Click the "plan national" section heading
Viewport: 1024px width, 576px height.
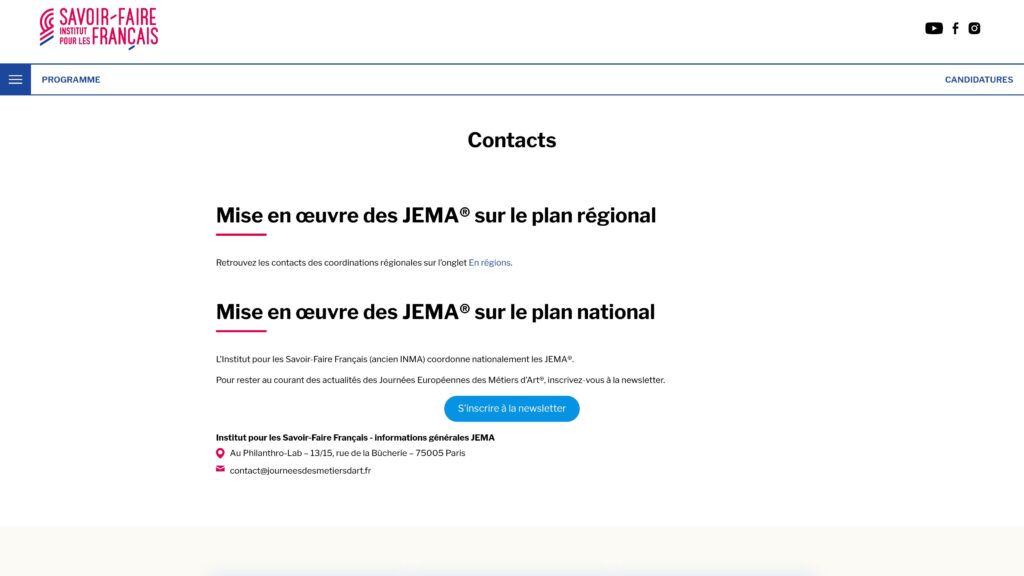[435, 312]
